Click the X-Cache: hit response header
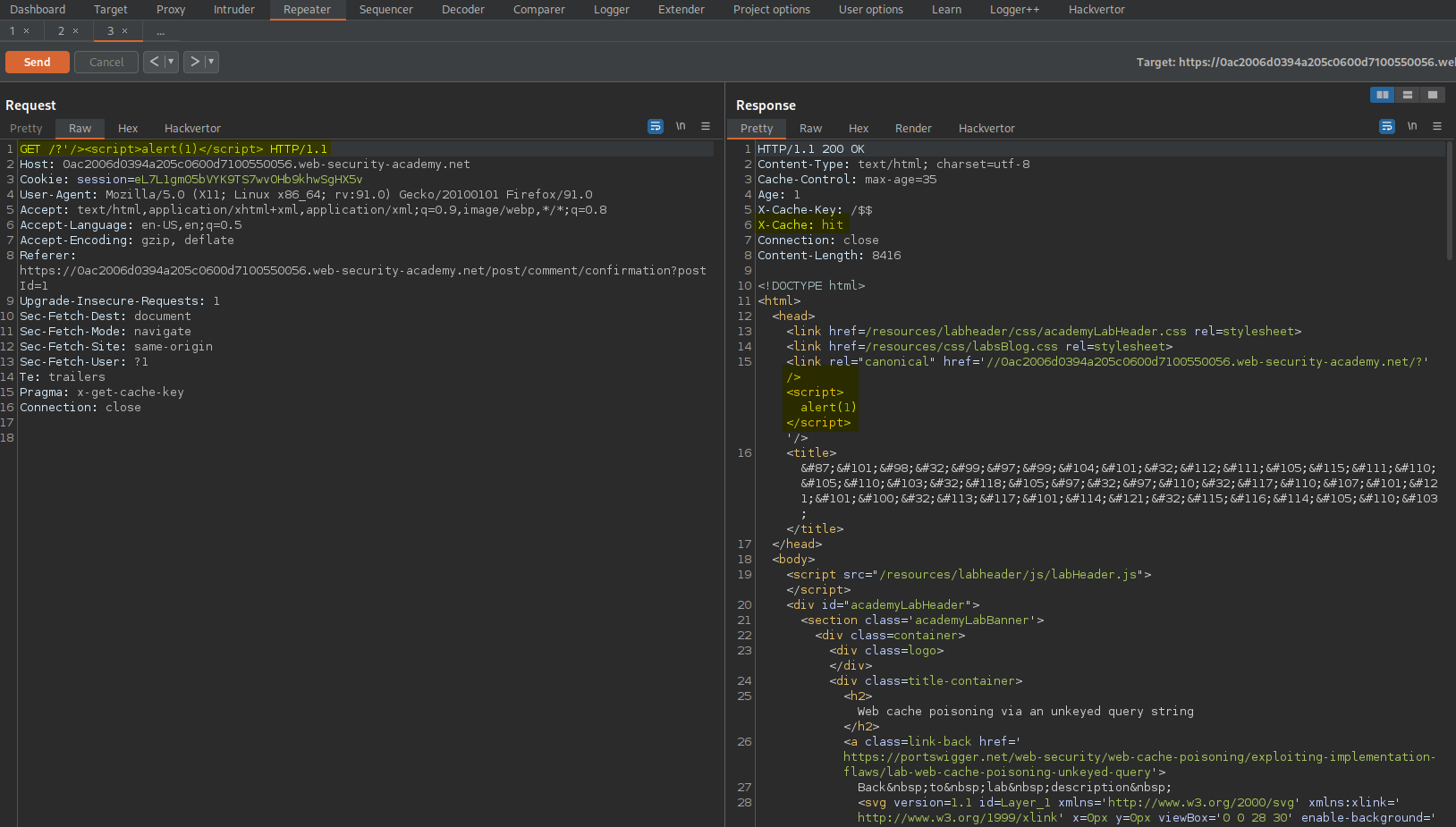The image size is (1456, 827). click(800, 225)
